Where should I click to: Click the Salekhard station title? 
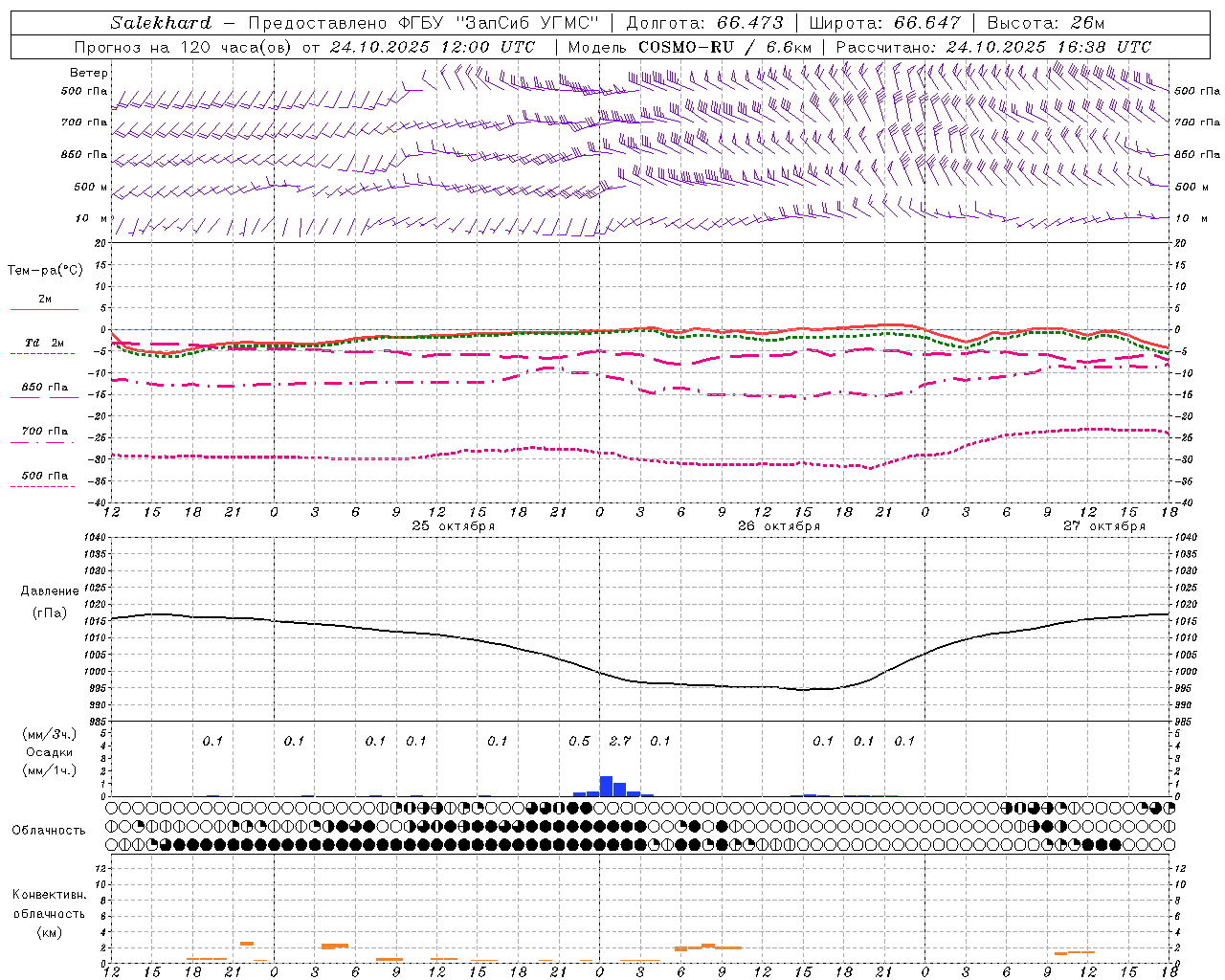(161, 23)
